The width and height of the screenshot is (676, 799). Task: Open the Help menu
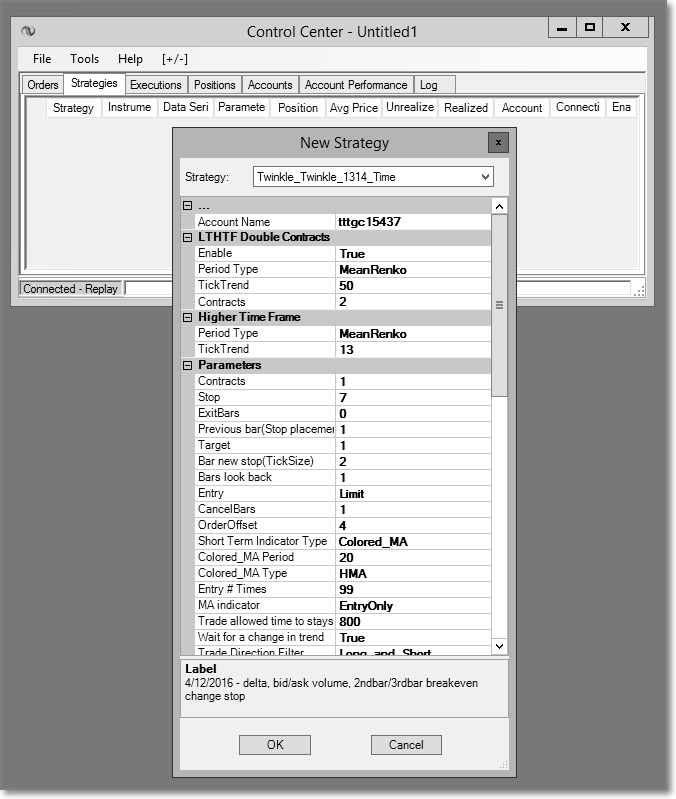[x=130, y=59]
